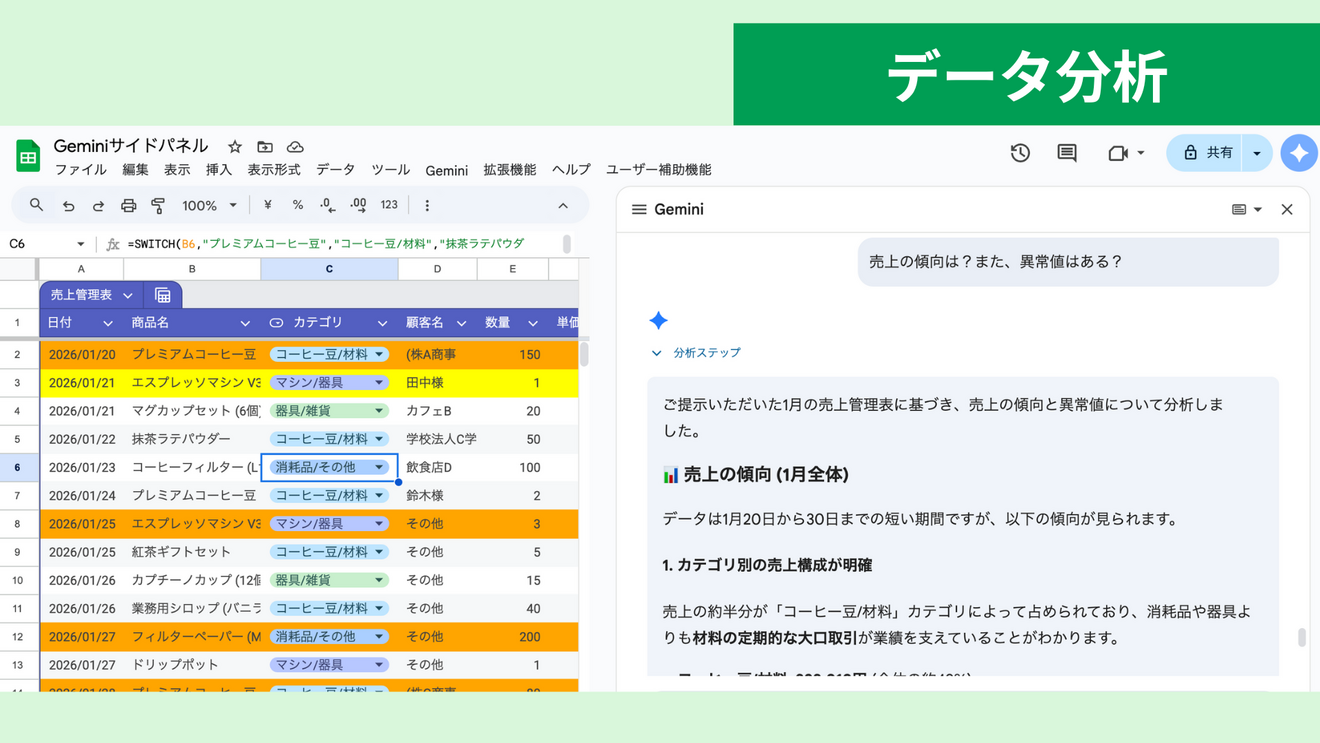
Task: Decrease decimal places
Action: click(328, 205)
